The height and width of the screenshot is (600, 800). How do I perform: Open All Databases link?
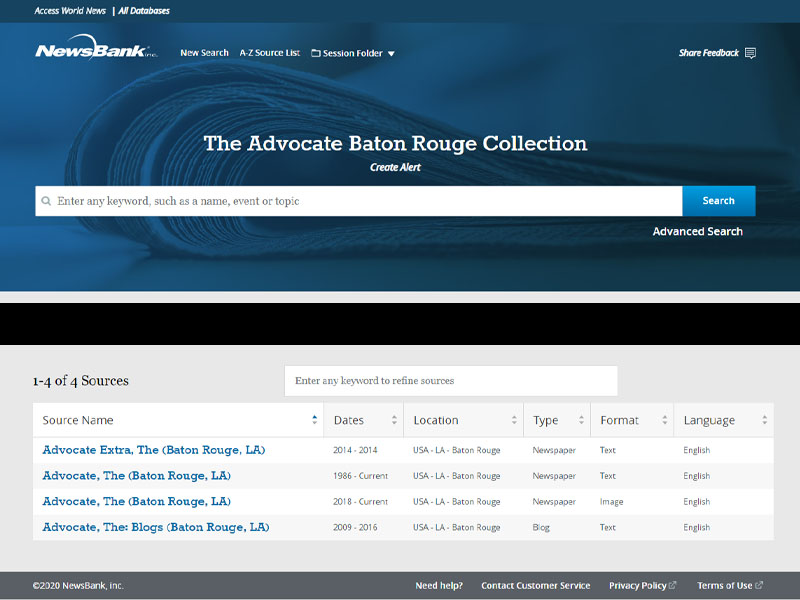click(x=144, y=11)
